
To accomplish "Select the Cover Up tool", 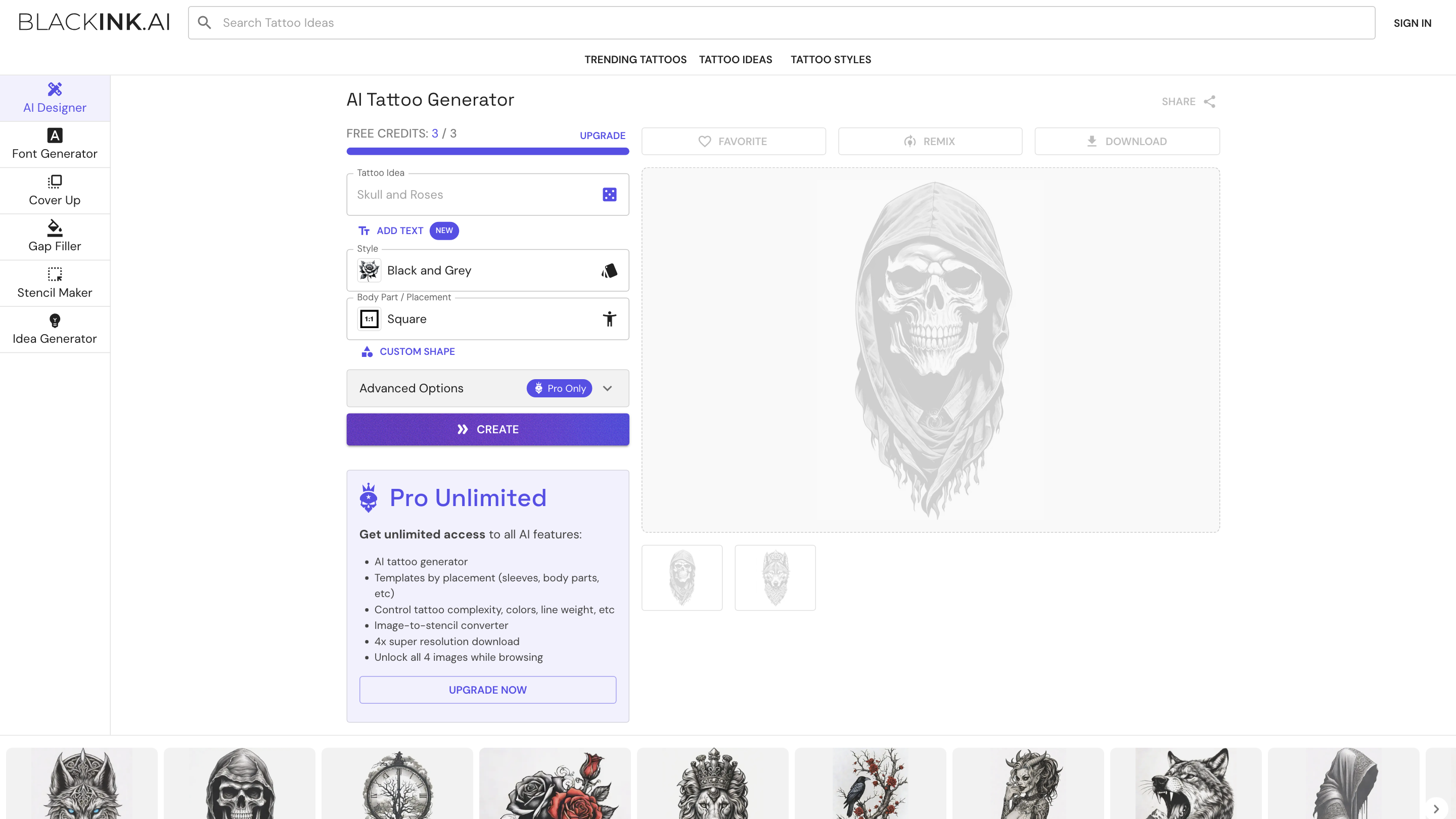I will tap(55, 191).
